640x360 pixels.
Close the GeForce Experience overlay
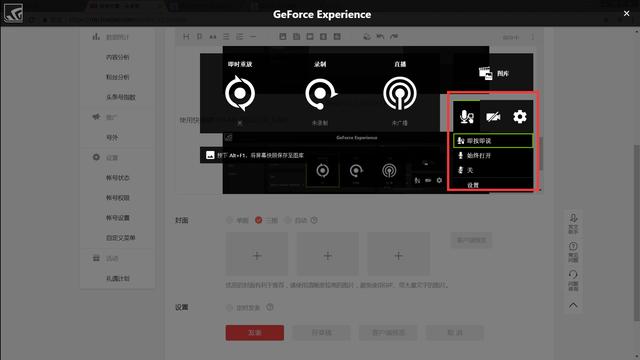pyautogui.click(x=627, y=13)
